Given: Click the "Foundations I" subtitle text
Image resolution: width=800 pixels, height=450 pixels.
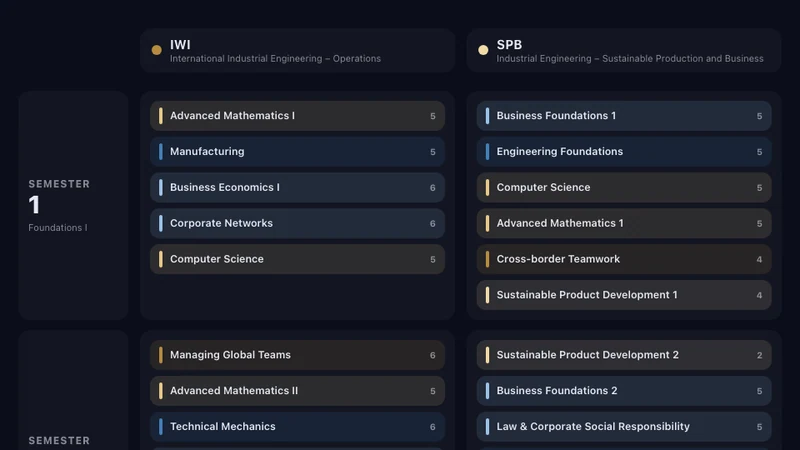Looking at the screenshot, I should pos(58,228).
